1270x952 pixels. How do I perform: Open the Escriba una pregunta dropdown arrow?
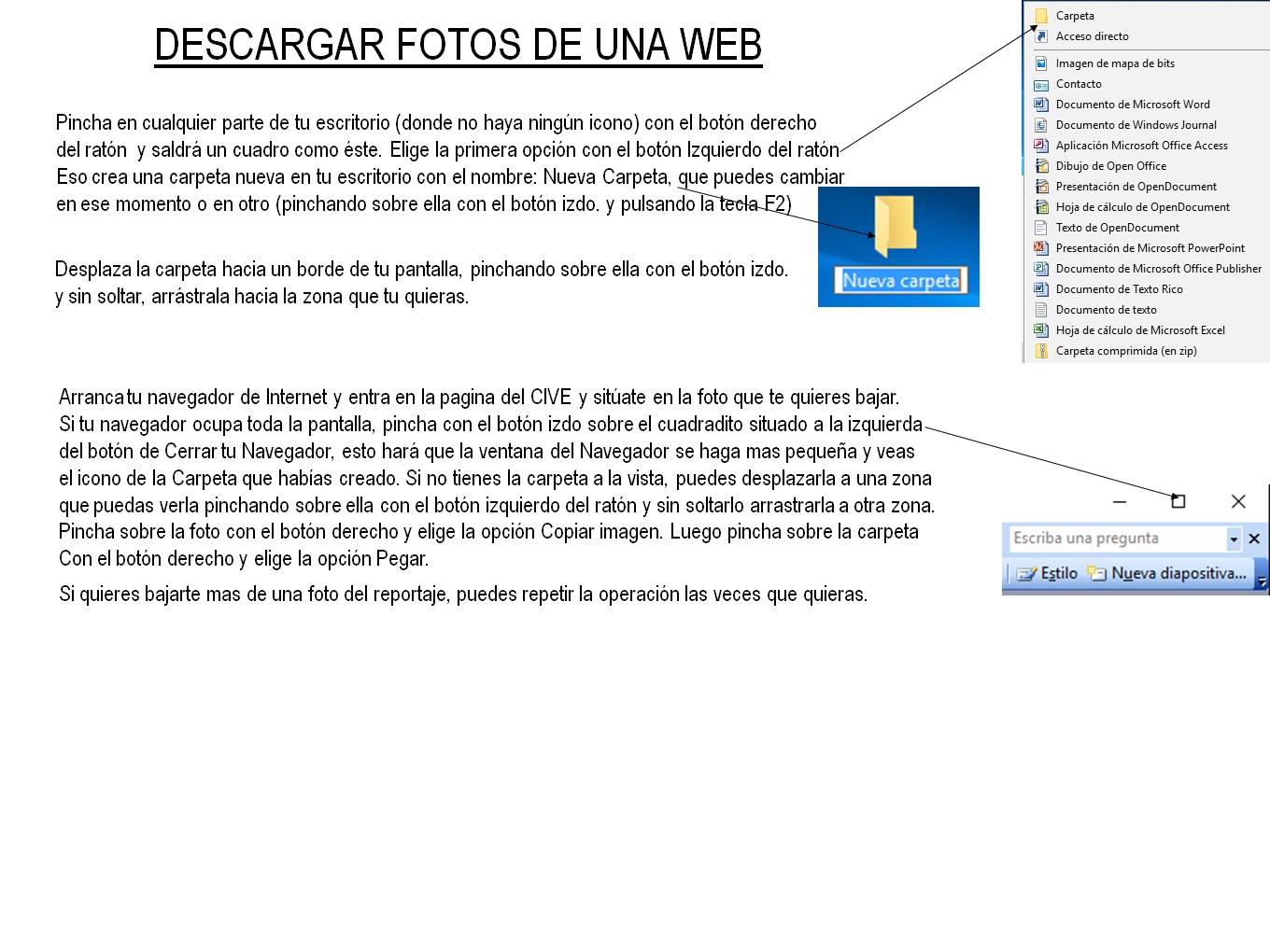click(x=1234, y=539)
